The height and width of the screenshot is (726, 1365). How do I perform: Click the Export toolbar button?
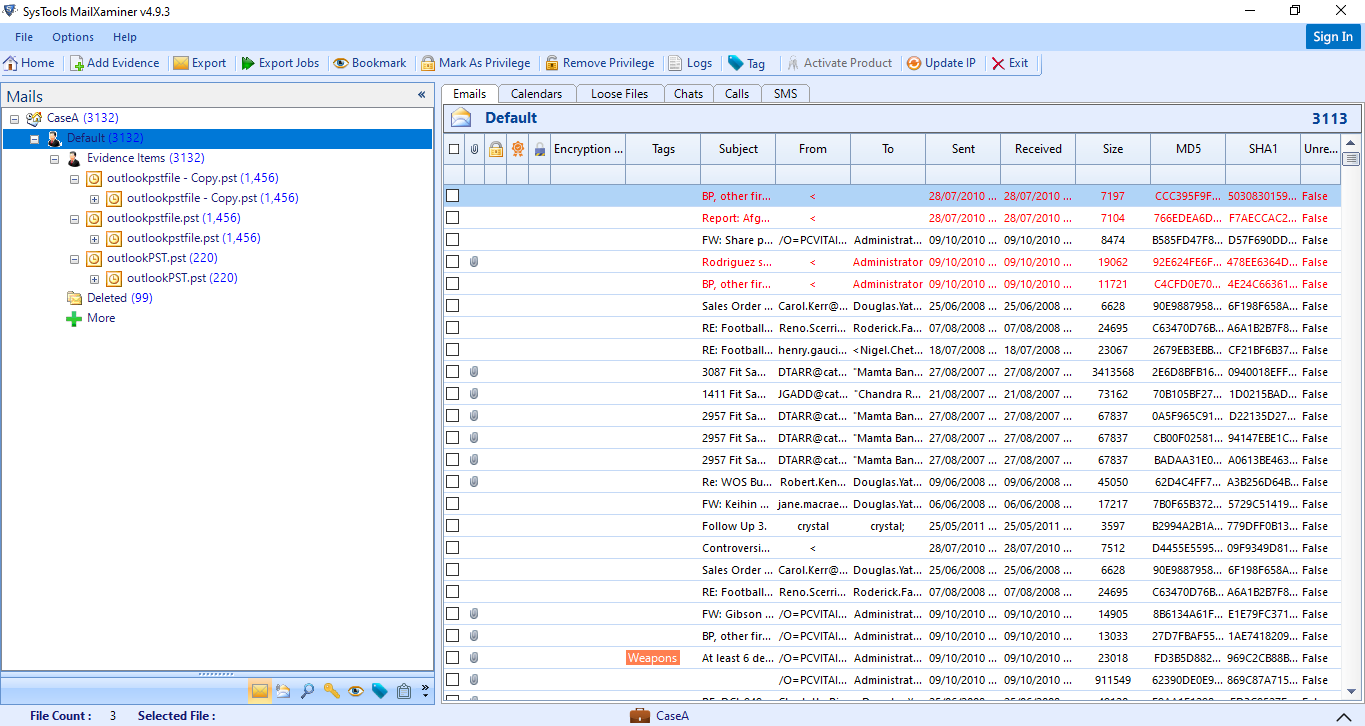[200, 63]
